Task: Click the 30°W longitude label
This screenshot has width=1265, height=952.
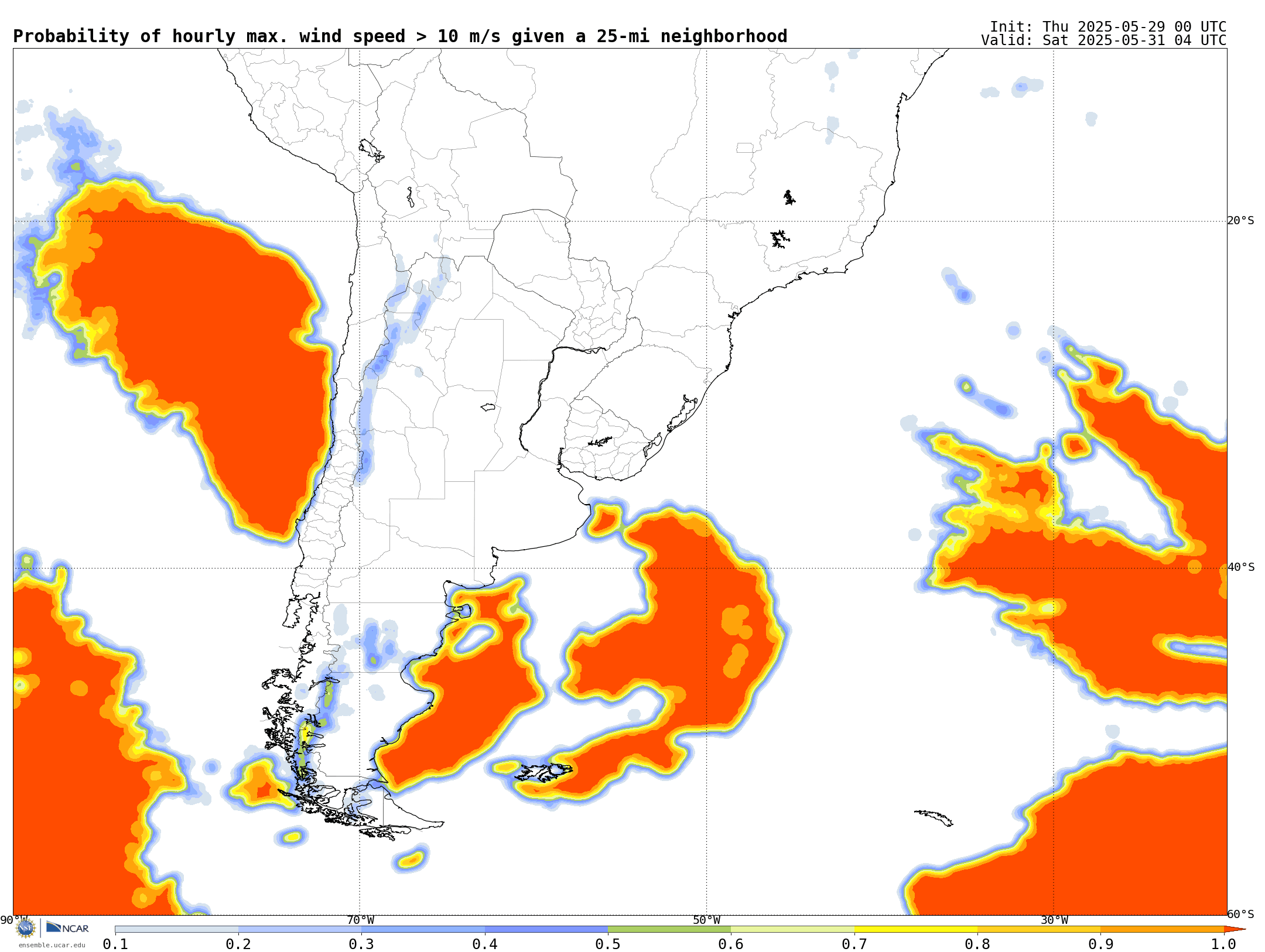Action: (x=1054, y=920)
